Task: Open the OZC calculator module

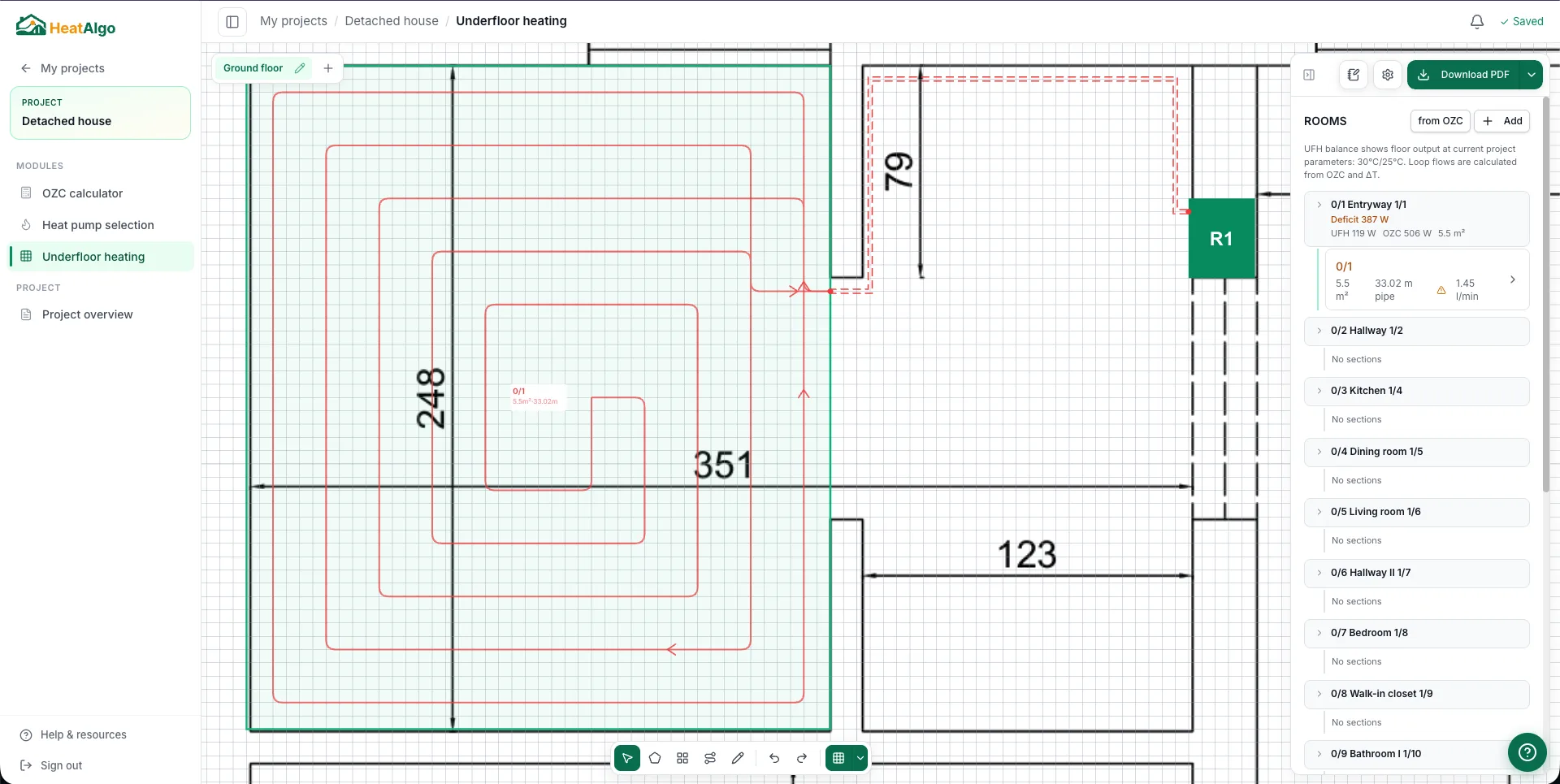Action: [102, 193]
